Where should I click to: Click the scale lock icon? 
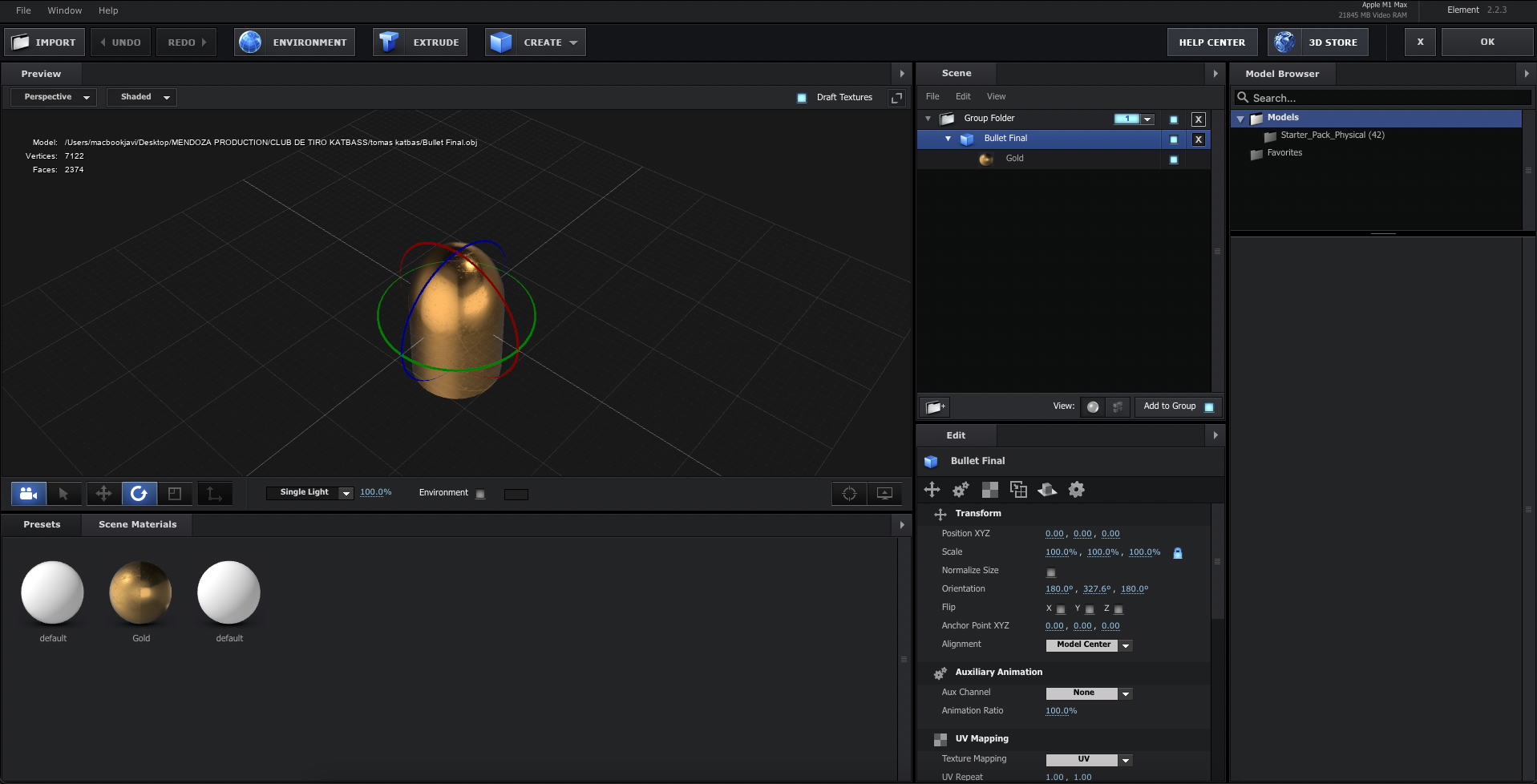coord(1177,553)
